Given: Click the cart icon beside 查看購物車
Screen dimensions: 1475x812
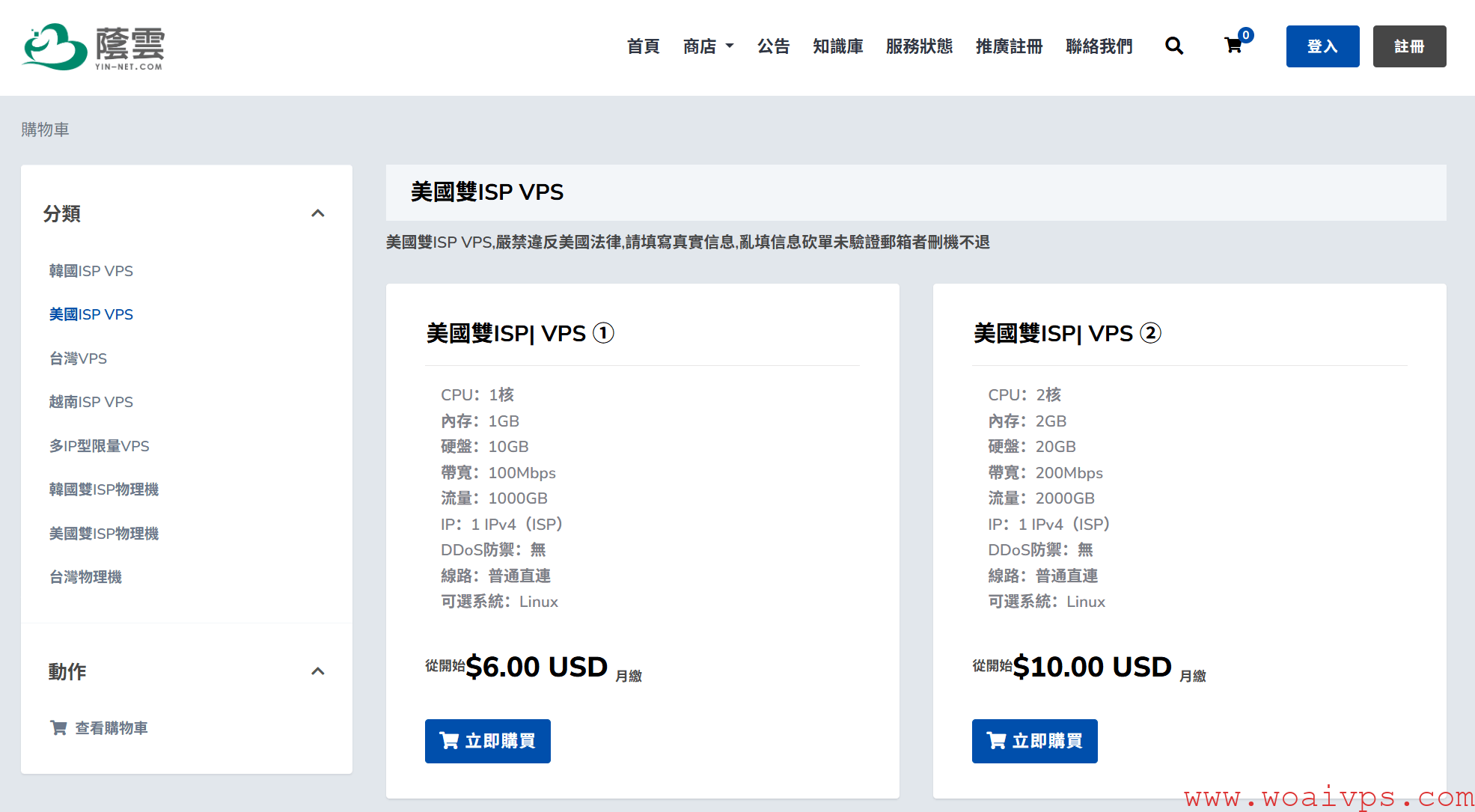Looking at the screenshot, I should point(58,727).
